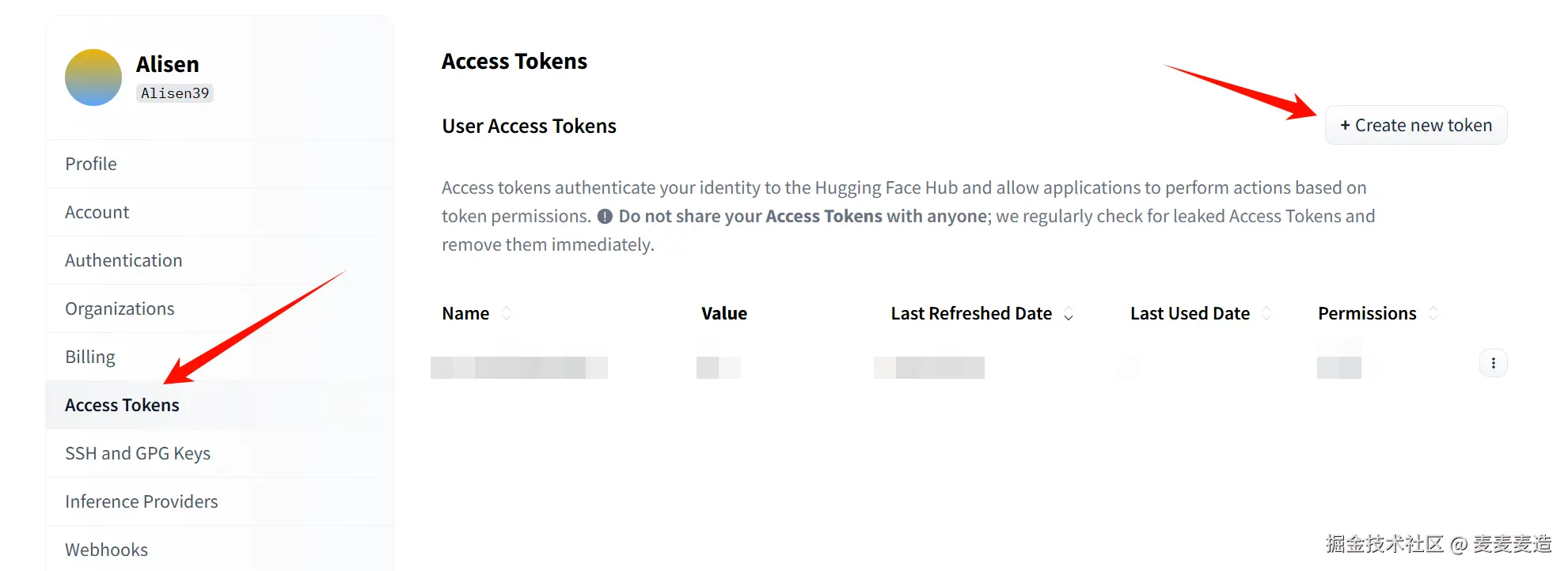Navigate to Organizations section
The image size is (1568, 571).
coord(120,308)
